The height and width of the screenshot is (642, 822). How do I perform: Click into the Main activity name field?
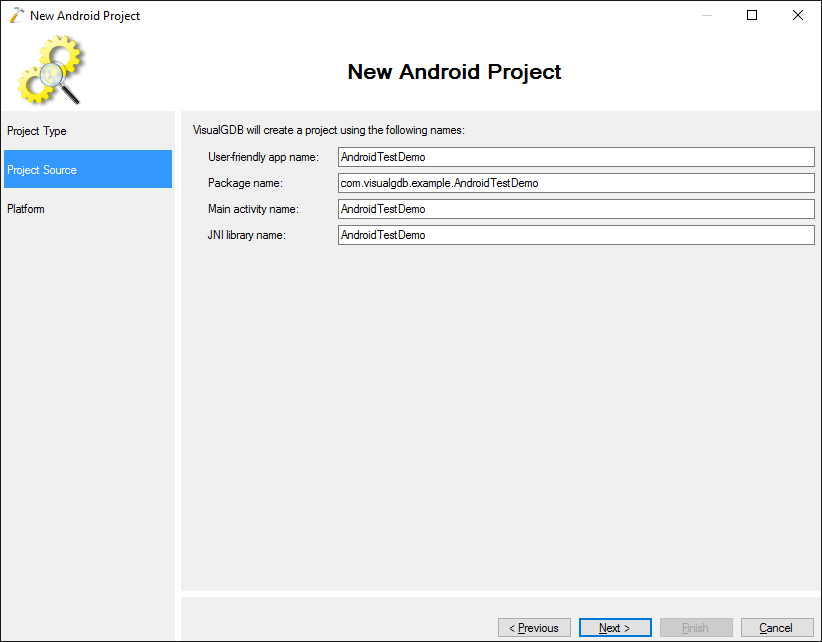click(576, 209)
